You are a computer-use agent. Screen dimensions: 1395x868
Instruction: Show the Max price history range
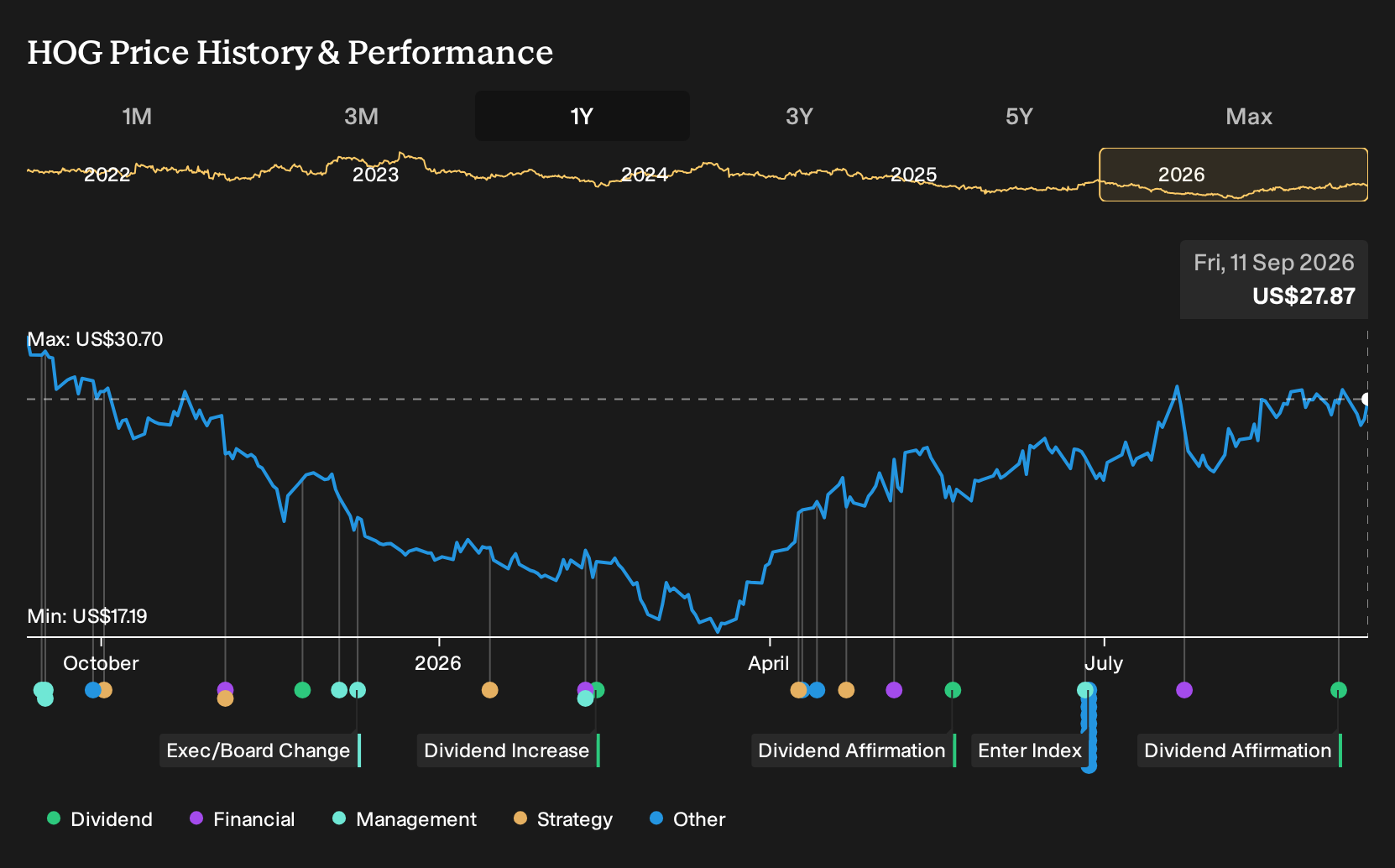point(1249,116)
